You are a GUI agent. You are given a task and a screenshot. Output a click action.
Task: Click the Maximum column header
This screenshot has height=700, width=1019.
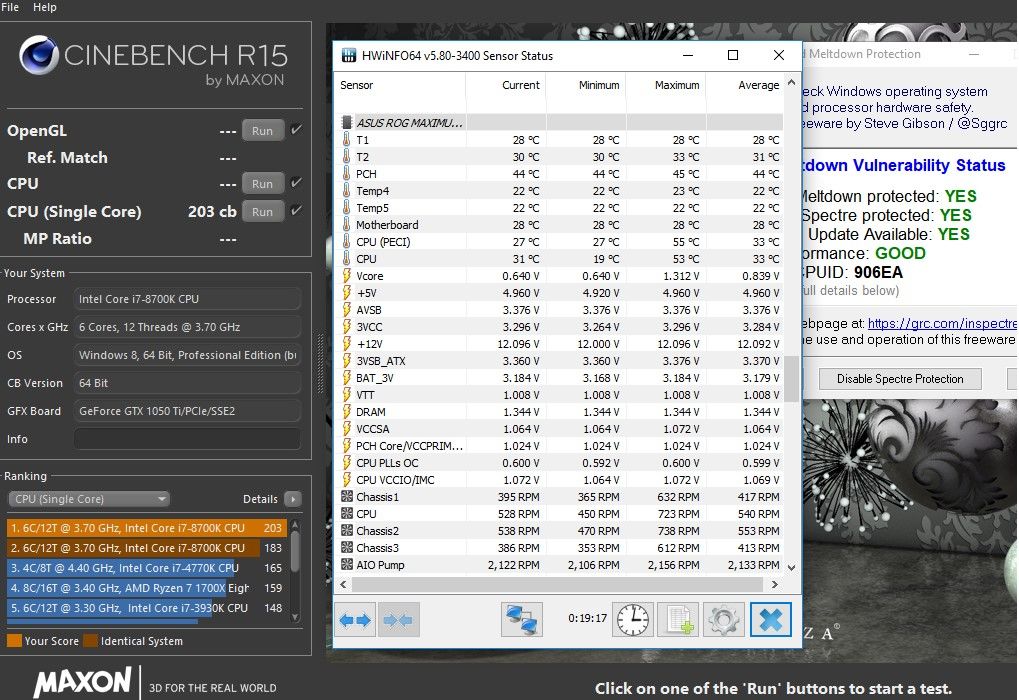click(665, 85)
